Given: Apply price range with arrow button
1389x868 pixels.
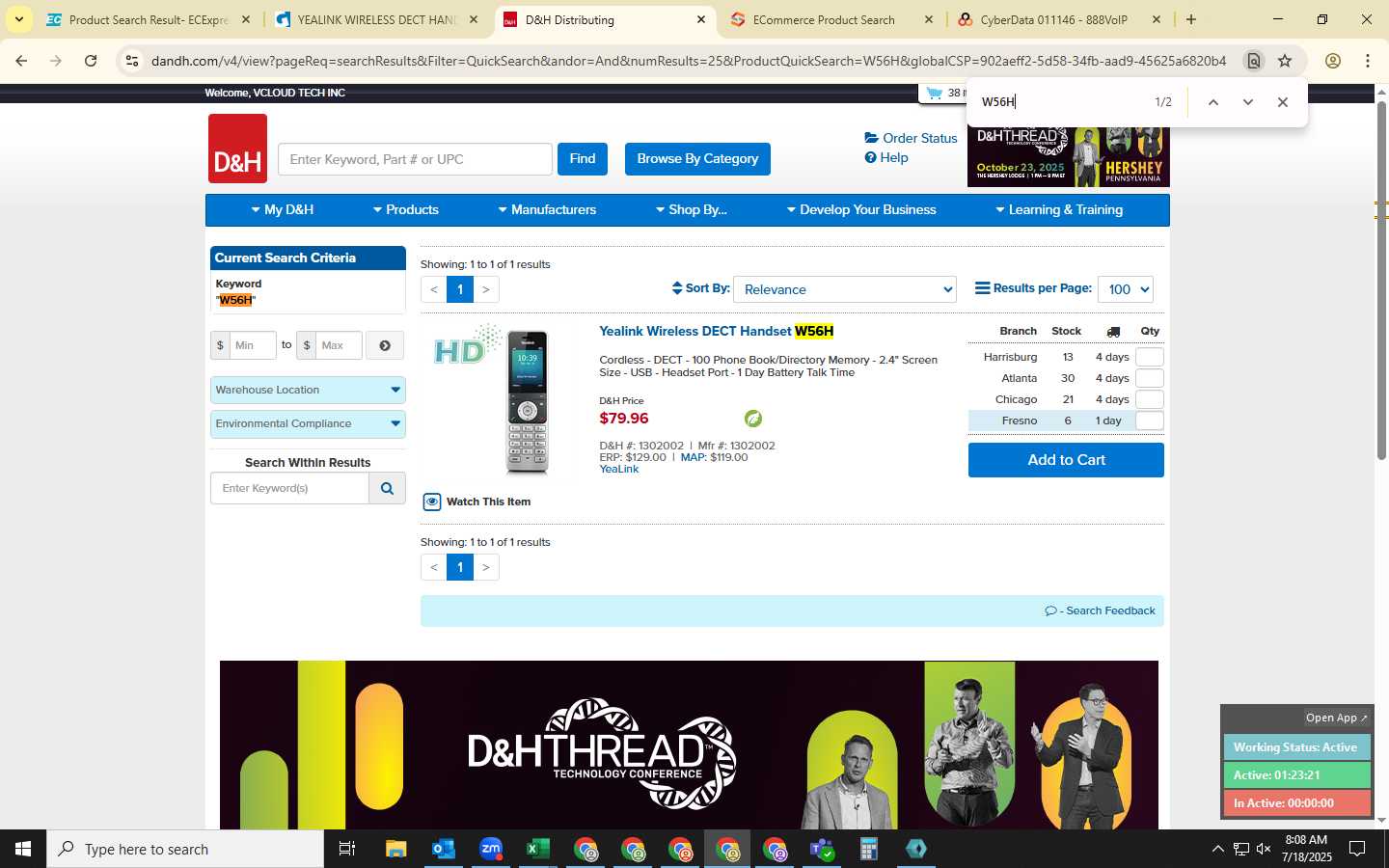Looking at the screenshot, I should 385,345.
